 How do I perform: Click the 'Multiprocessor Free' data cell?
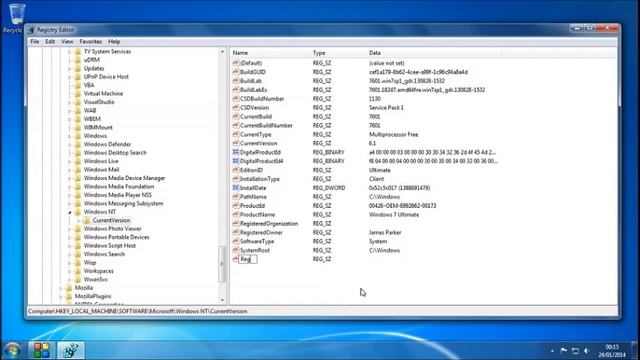[x=393, y=135]
